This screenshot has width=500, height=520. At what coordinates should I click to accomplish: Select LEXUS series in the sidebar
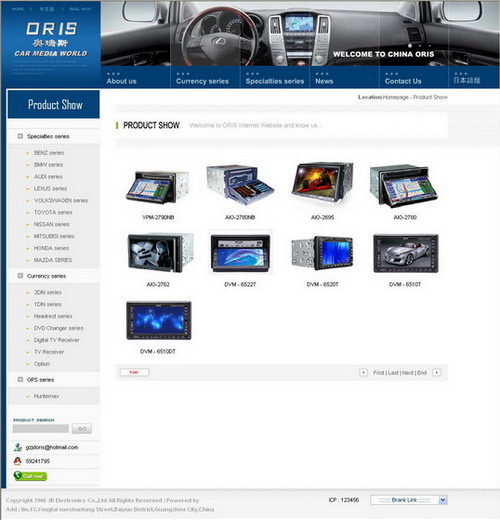click(50, 189)
